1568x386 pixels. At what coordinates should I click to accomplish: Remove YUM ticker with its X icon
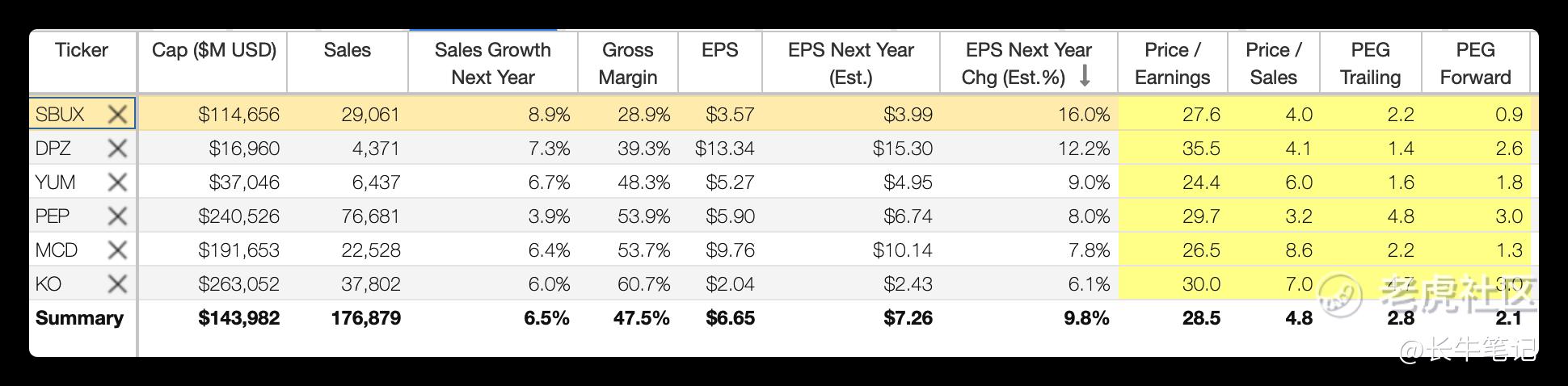pyautogui.click(x=117, y=183)
